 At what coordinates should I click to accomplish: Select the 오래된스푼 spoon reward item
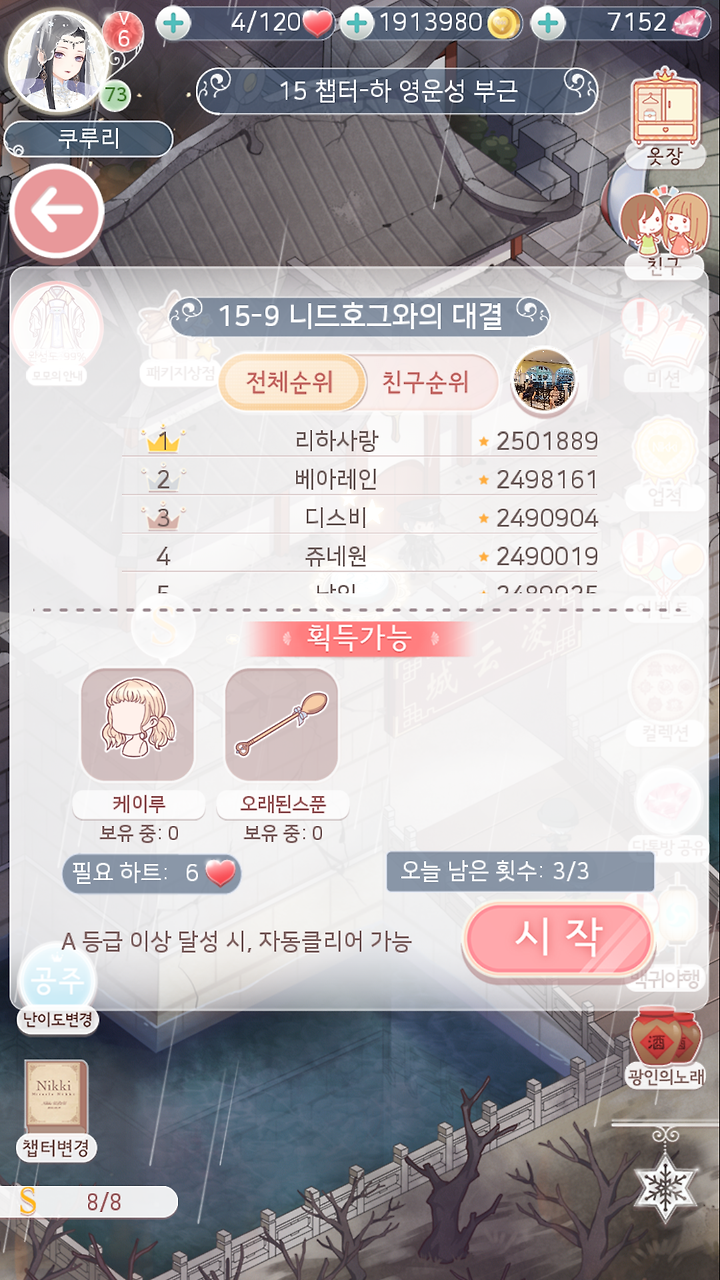click(282, 725)
